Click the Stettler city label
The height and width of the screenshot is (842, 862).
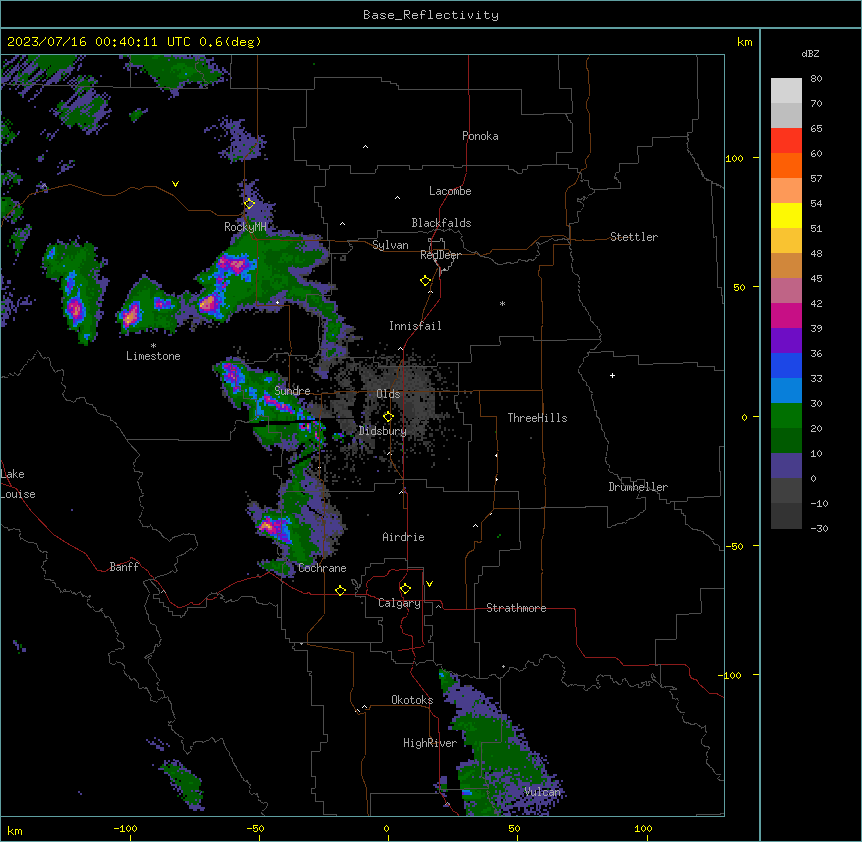(633, 237)
